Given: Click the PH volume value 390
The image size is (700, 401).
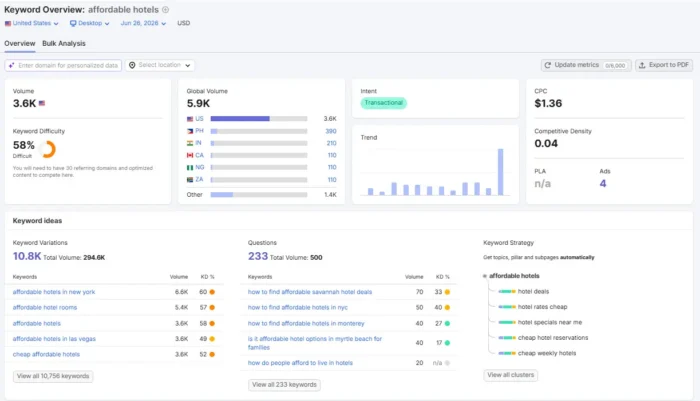Looking at the screenshot, I should 331,131.
